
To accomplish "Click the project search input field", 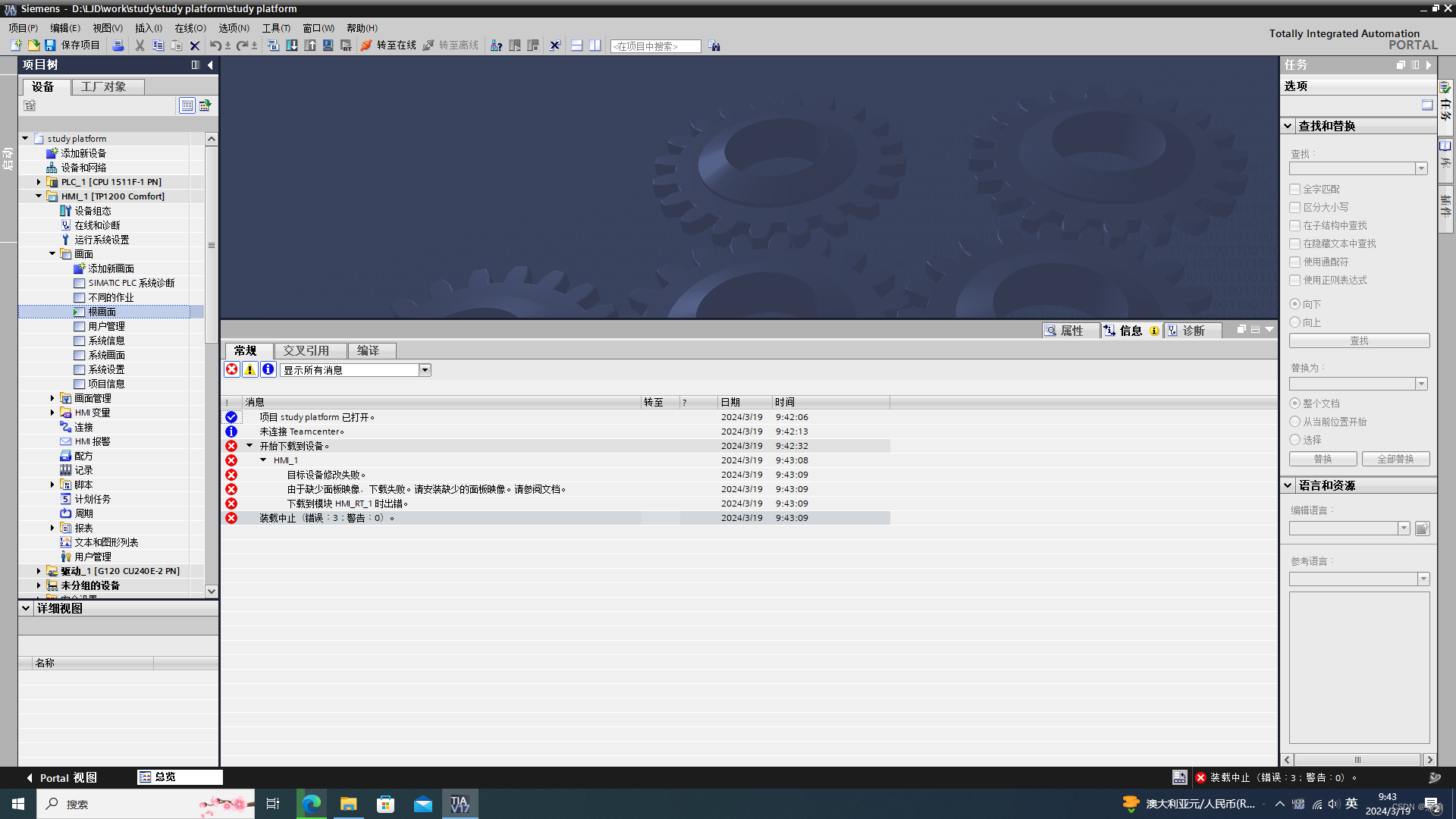I will (x=655, y=46).
